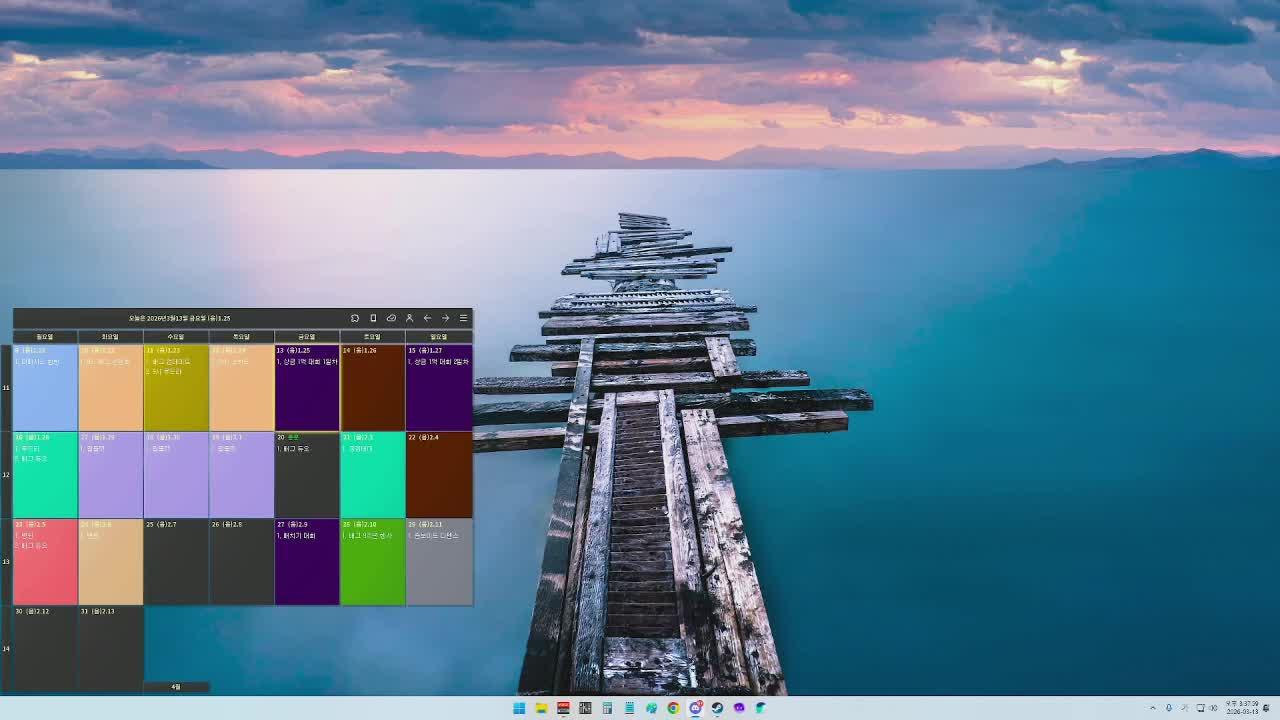Image resolution: width=1280 pixels, height=720 pixels.
Task: Click the cloud sync icon
Action: 391,318
